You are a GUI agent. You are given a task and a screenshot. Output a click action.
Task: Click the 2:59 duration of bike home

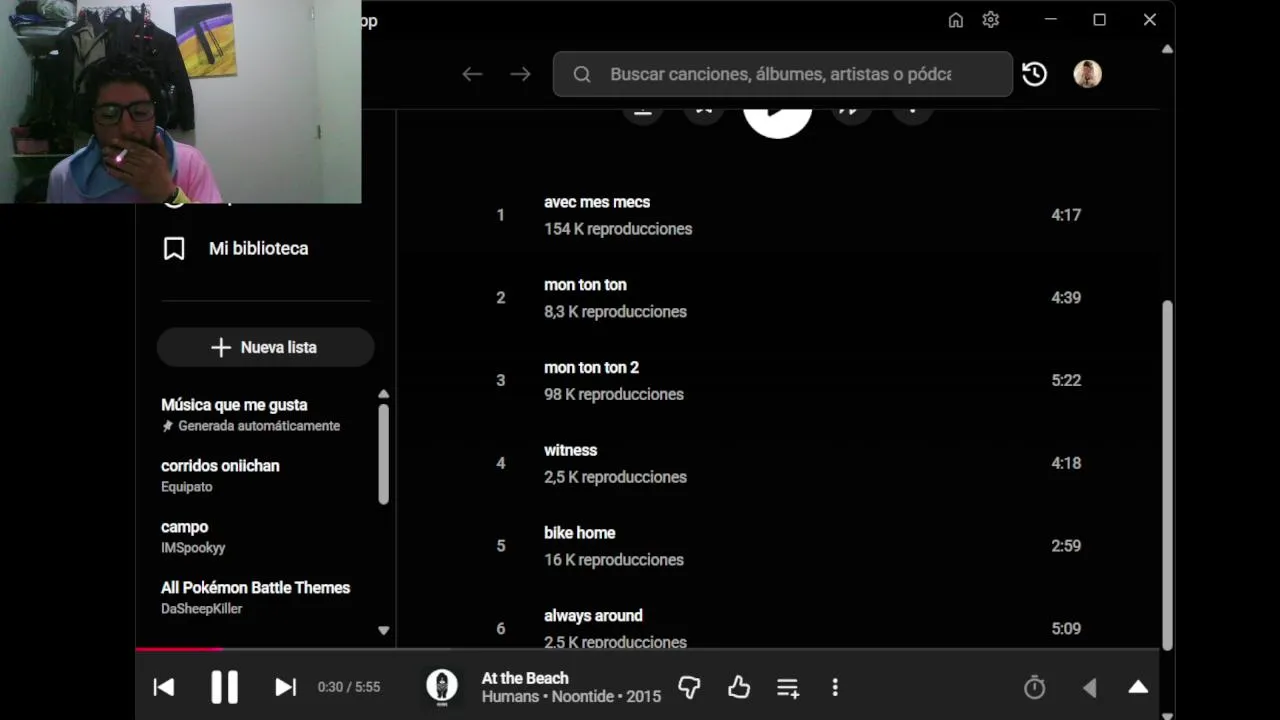(1066, 546)
